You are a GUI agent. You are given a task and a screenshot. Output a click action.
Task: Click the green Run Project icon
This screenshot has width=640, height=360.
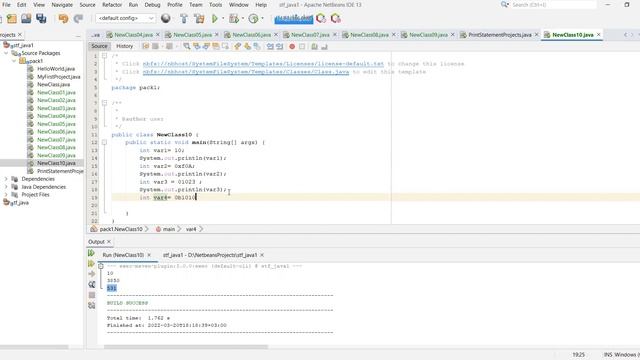(x=215, y=18)
